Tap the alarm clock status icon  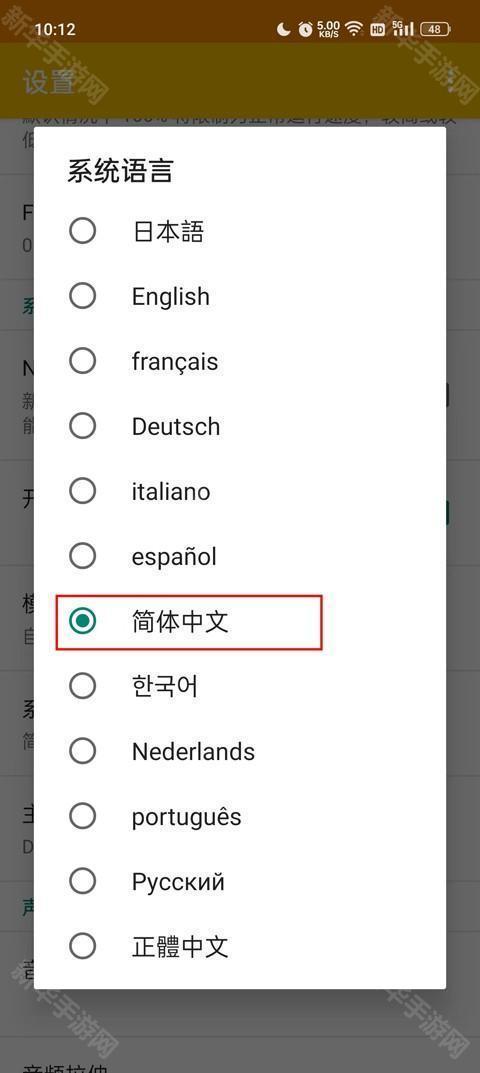coord(305,29)
